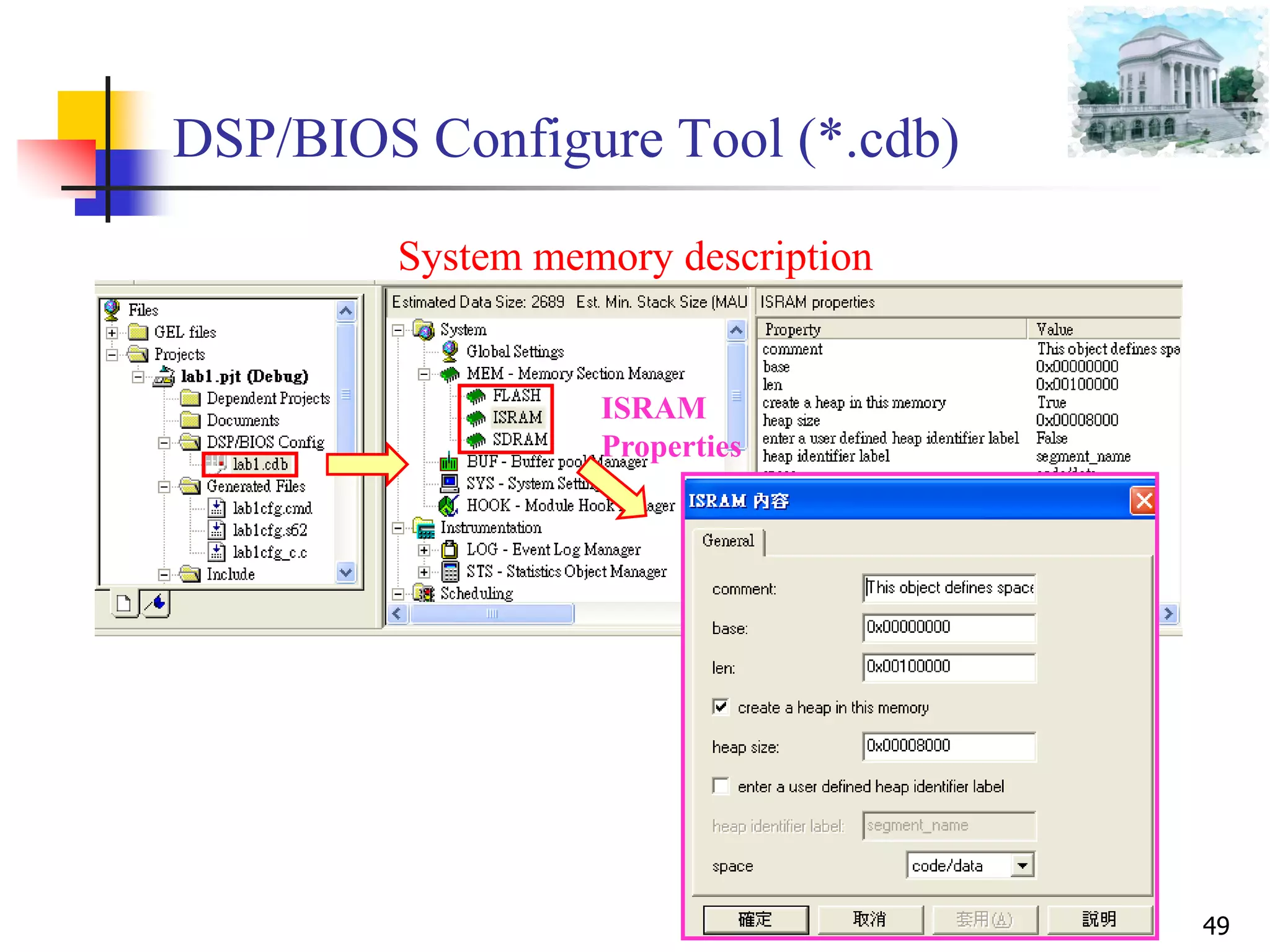
Task: Click the Include folder icon
Action: click(190, 574)
